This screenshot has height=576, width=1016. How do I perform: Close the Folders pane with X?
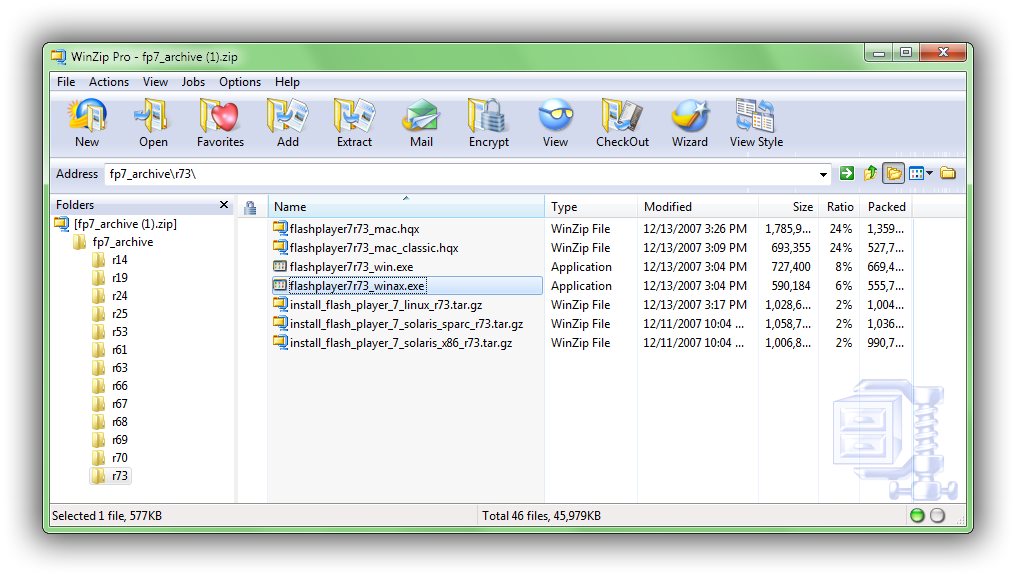click(224, 205)
